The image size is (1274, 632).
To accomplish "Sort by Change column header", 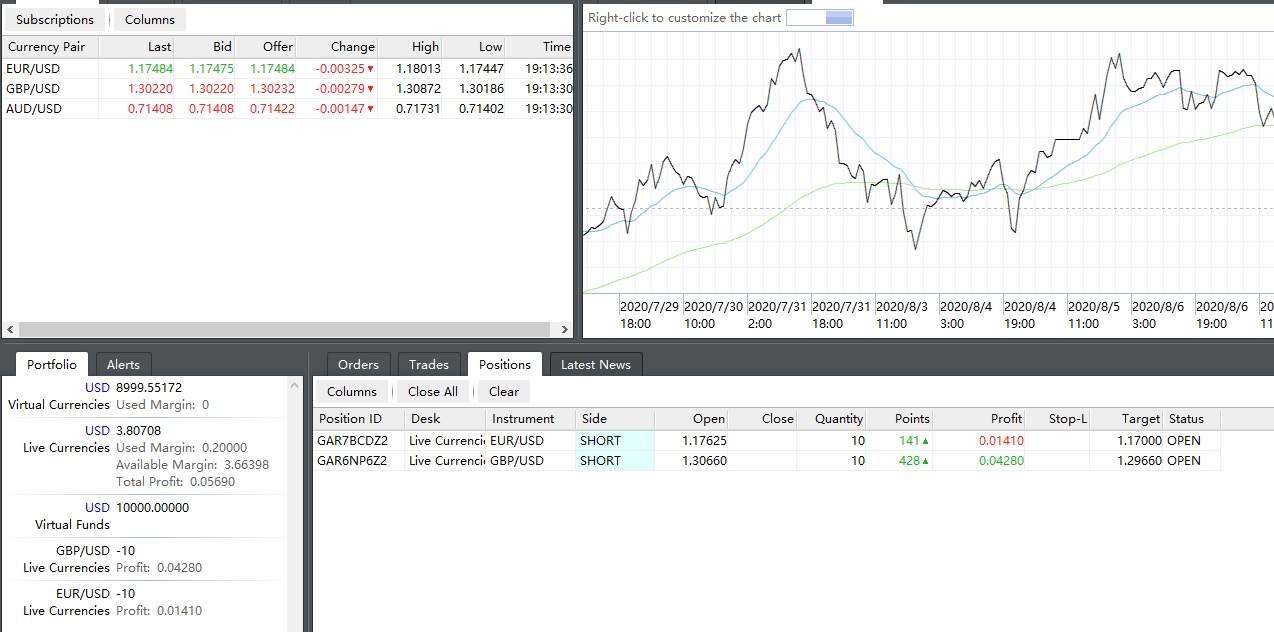I will coord(338,47).
